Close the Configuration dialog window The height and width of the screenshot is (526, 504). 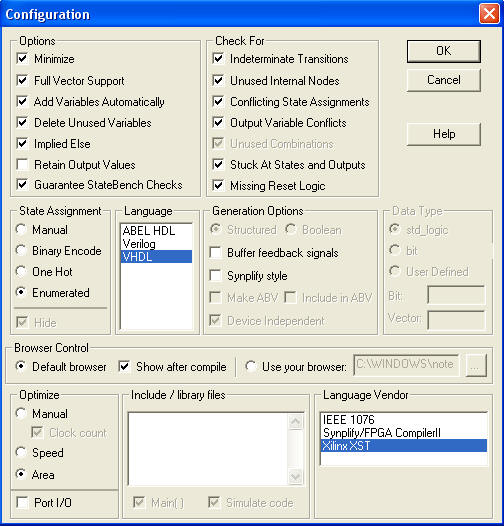point(489,14)
